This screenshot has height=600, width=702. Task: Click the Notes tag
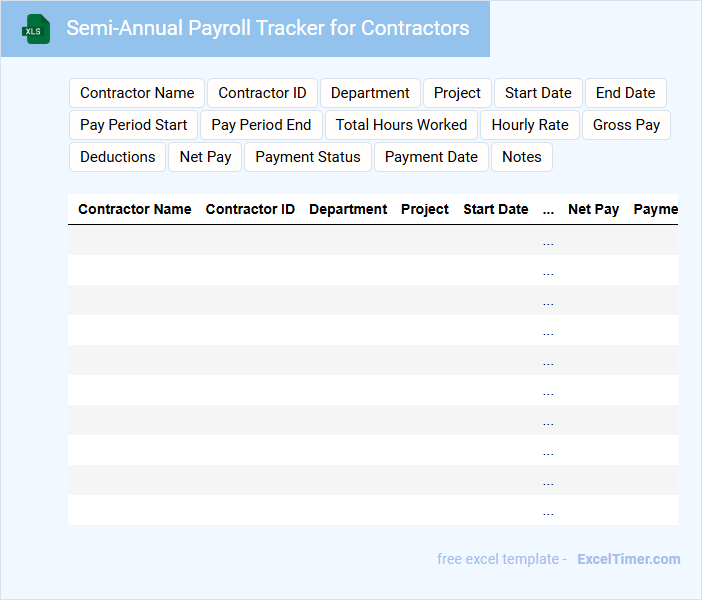click(x=522, y=157)
